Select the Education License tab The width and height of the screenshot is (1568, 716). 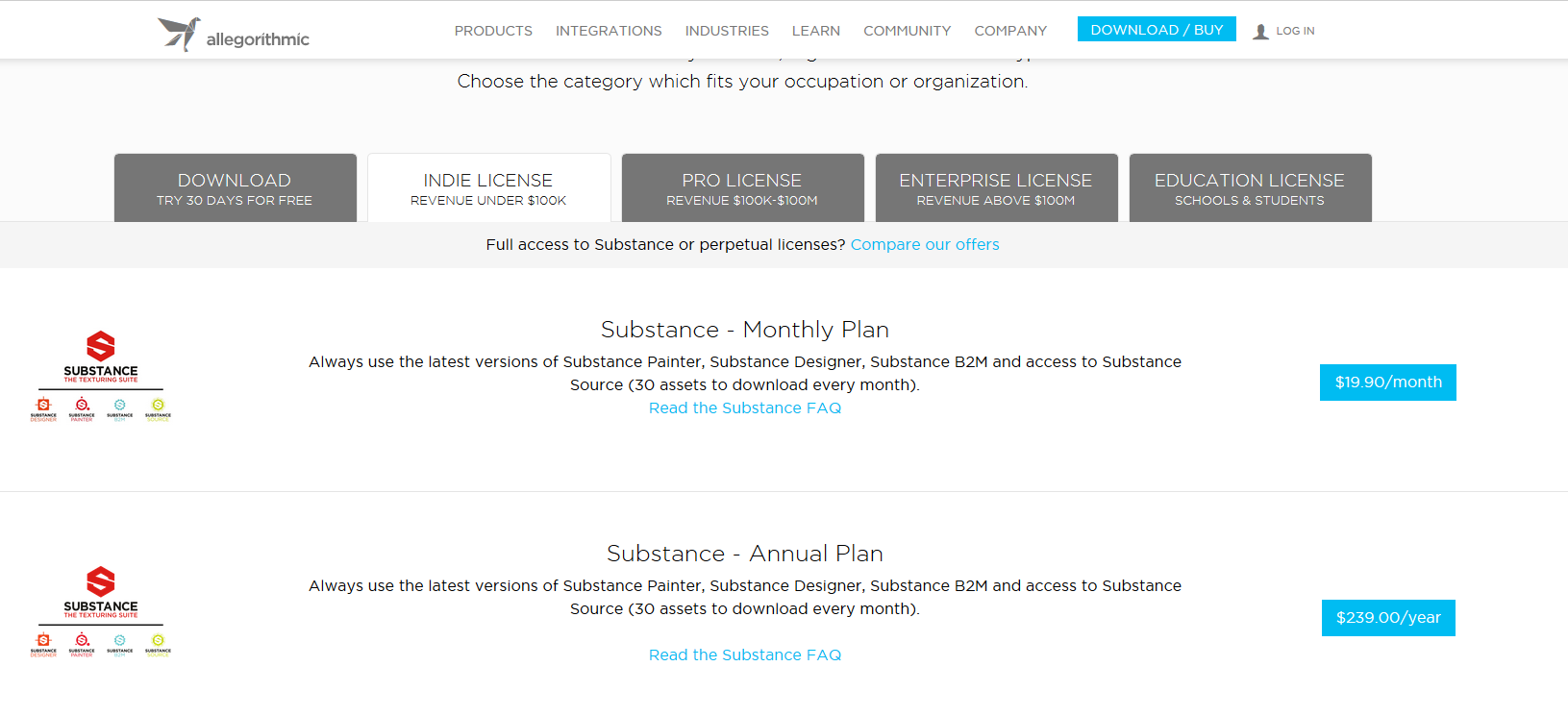[1250, 188]
